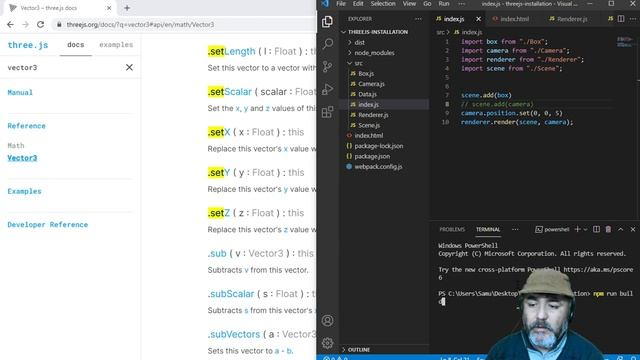Open panel views overflow ellipsis next to Terminal

coord(515,229)
